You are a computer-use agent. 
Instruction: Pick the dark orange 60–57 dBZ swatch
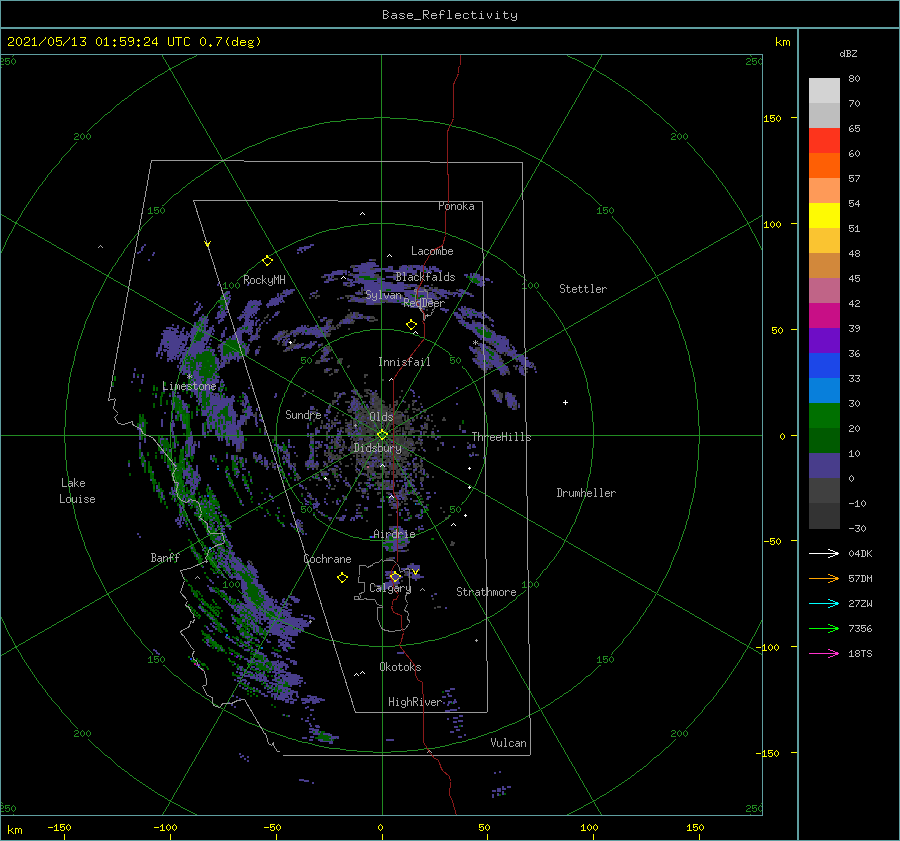pyautogui.click(x=824, y=166)
